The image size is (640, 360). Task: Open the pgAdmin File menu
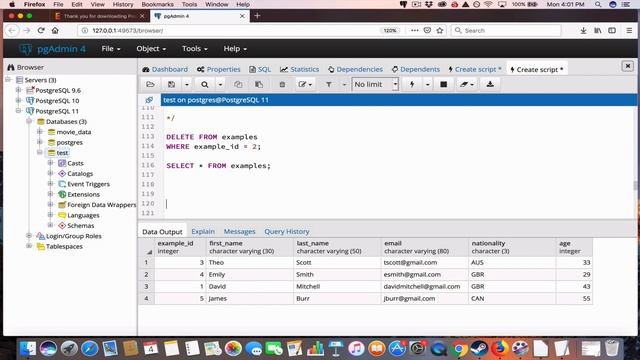click(111, 49)
